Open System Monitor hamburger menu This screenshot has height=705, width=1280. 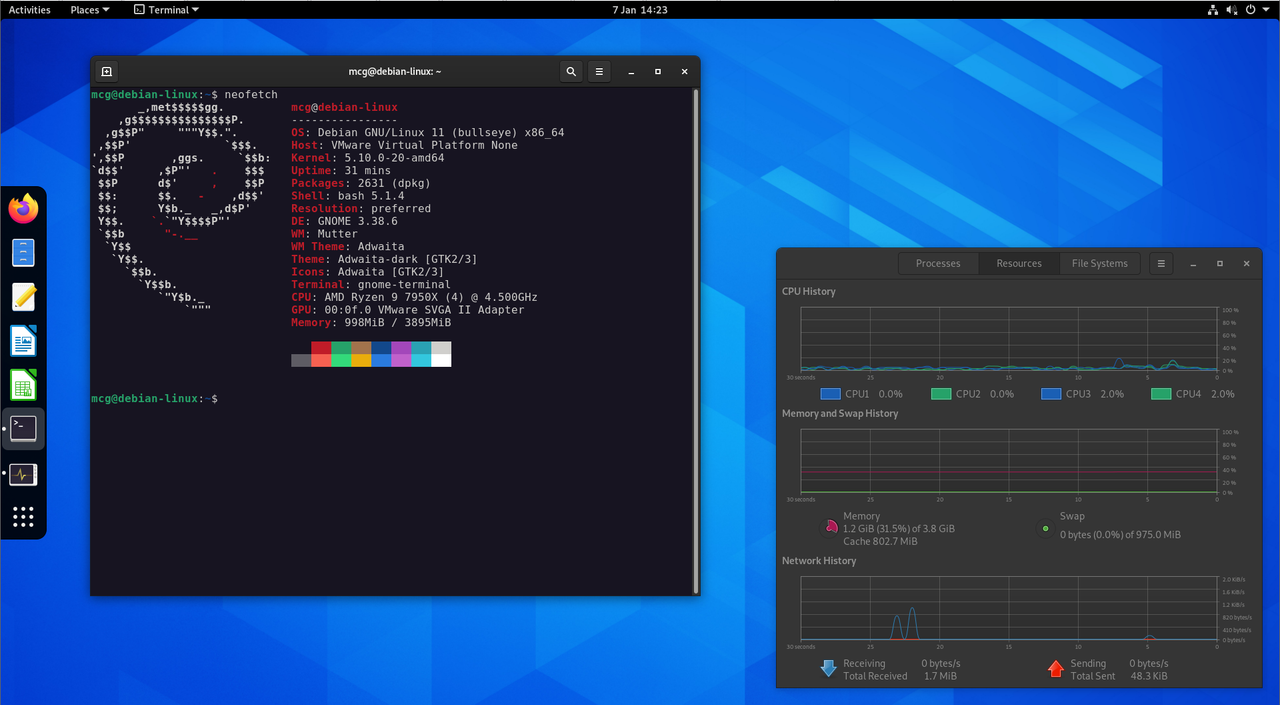tap(1161, 263)
